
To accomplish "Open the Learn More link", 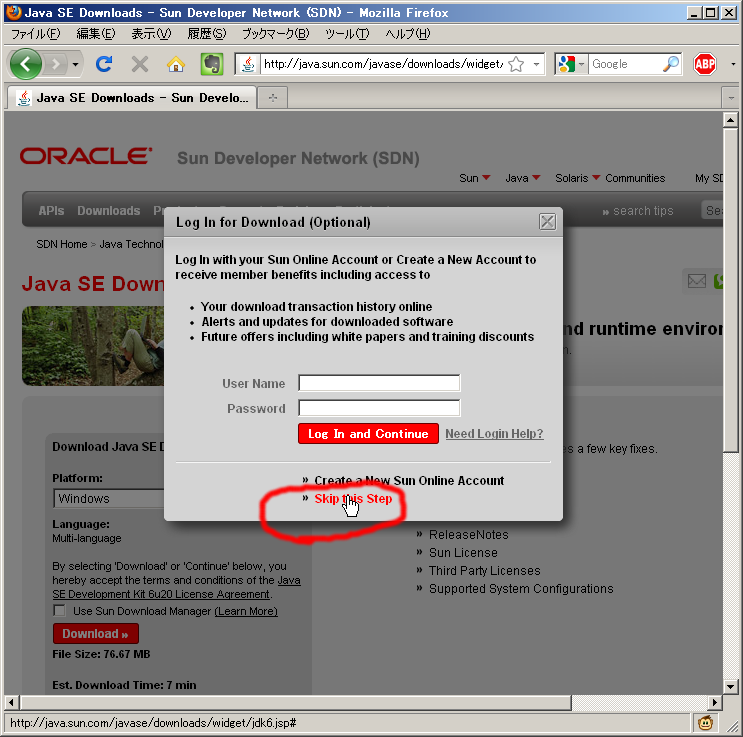I will click(x=246, y=611).
